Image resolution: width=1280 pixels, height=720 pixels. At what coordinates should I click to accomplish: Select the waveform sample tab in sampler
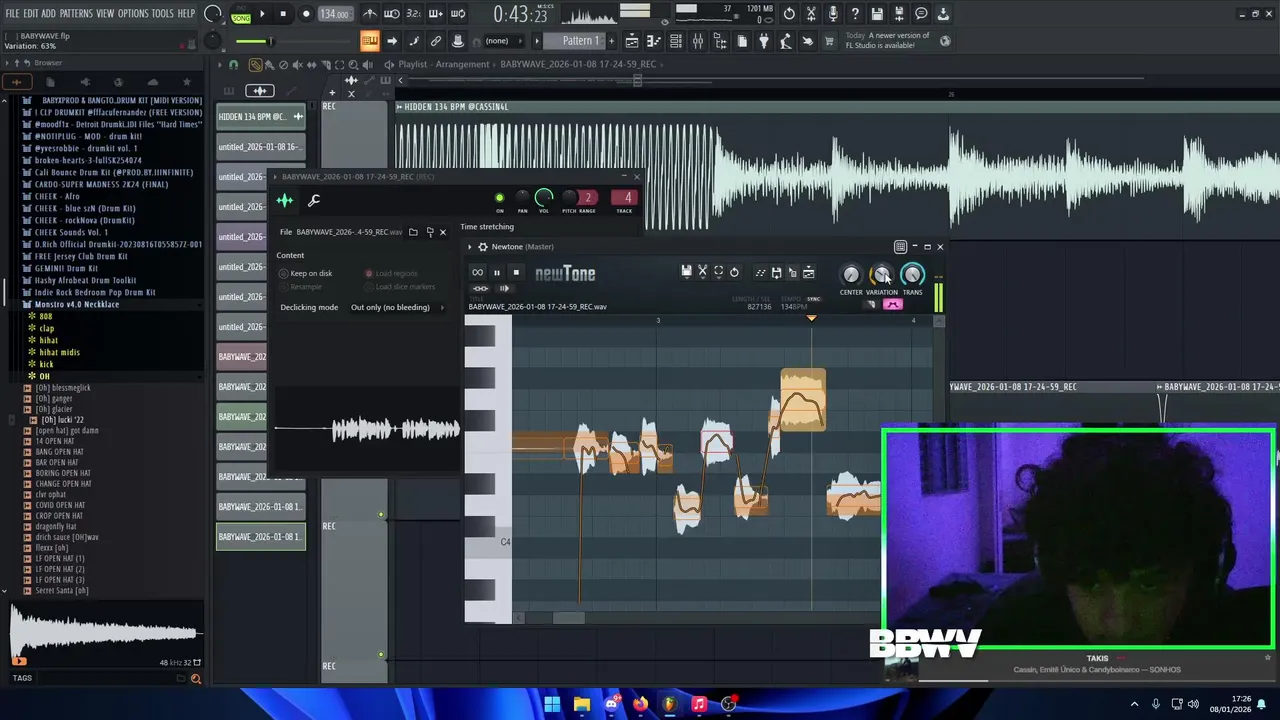pos(285,200)
